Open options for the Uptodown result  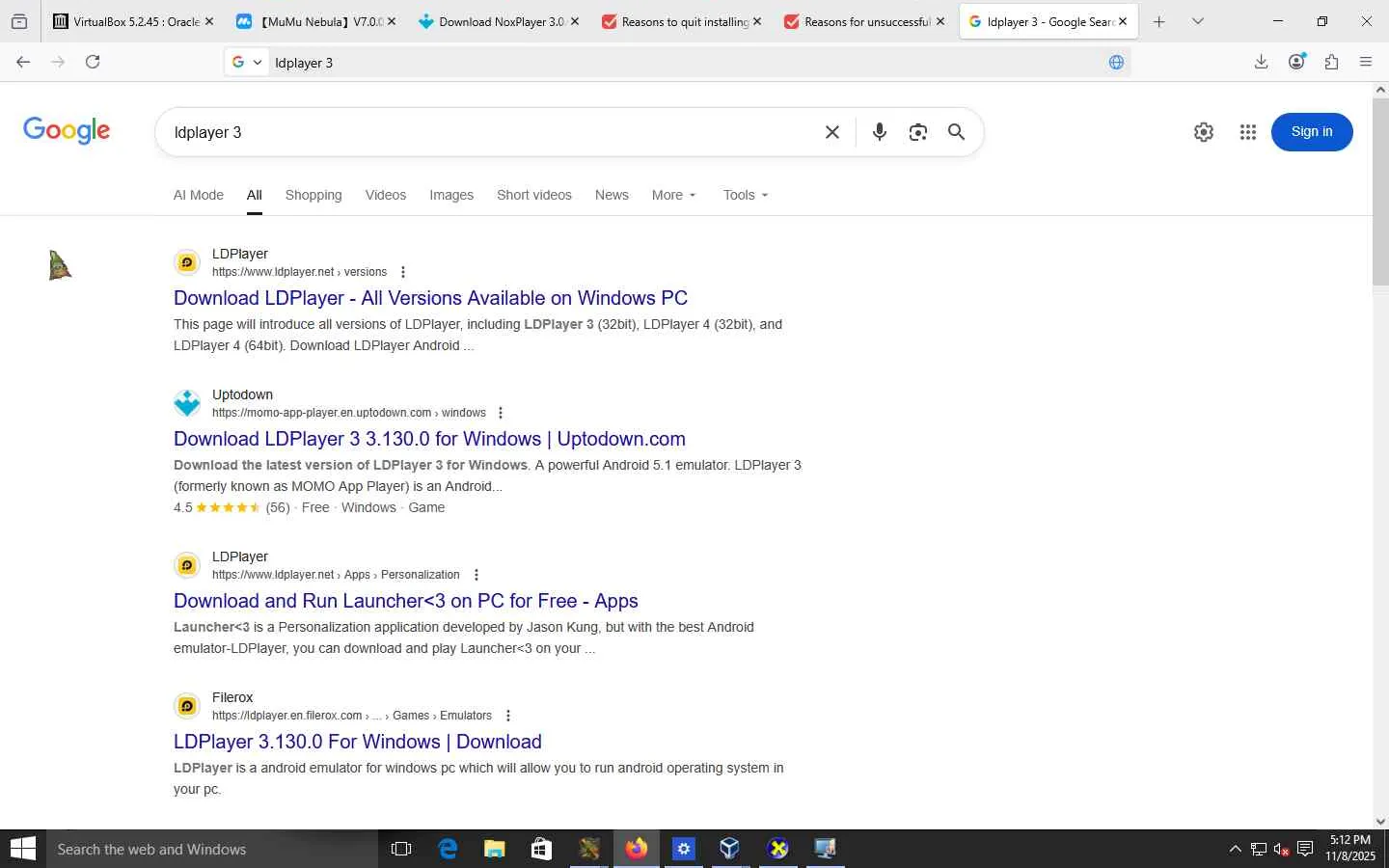(500, 413)
